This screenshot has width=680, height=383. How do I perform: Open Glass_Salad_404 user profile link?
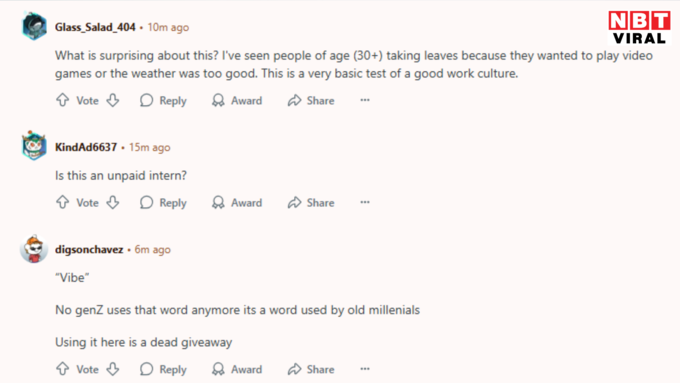[x=95, y=27]
